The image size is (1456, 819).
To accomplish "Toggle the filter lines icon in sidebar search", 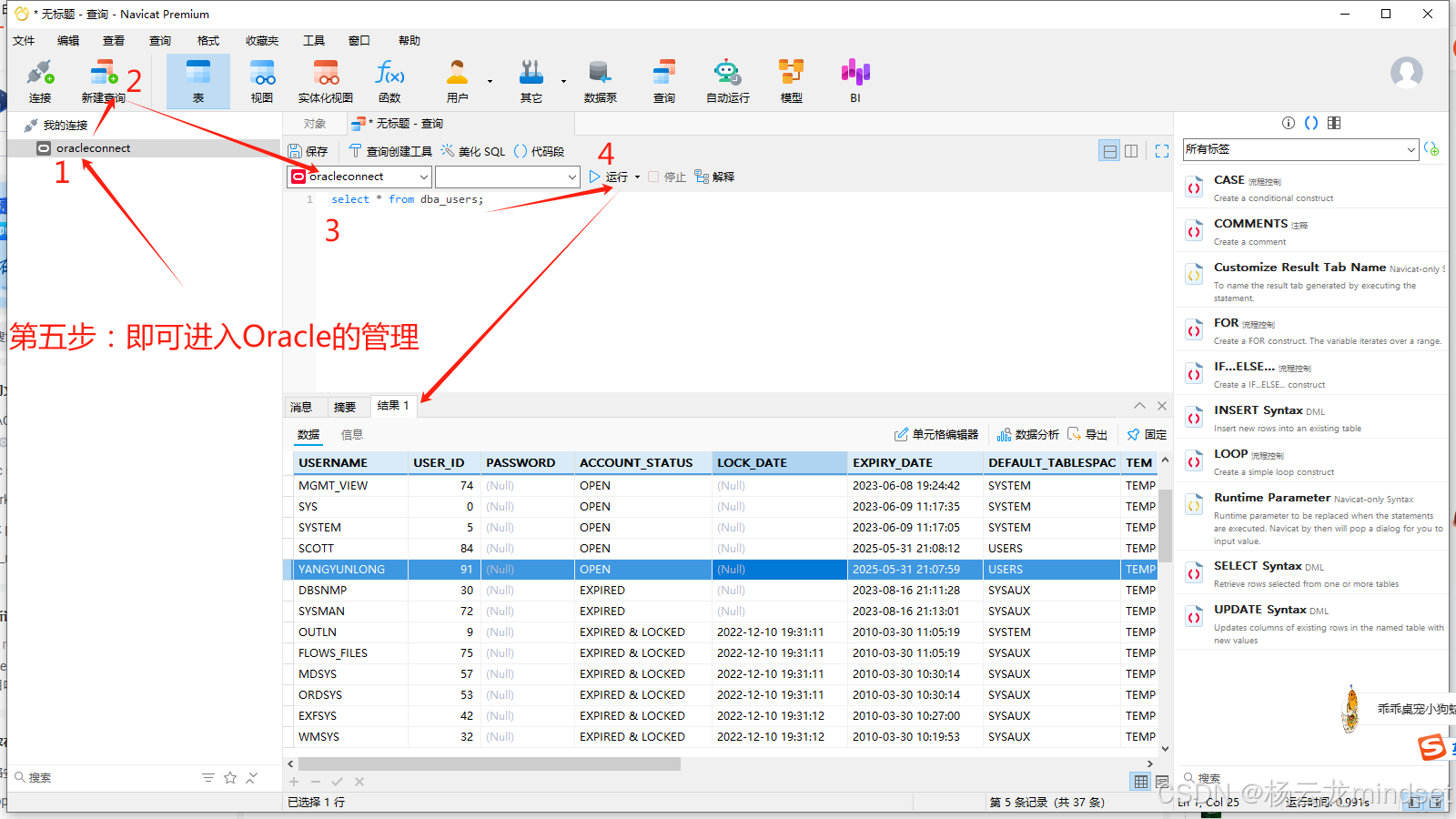I will [208, 777].
